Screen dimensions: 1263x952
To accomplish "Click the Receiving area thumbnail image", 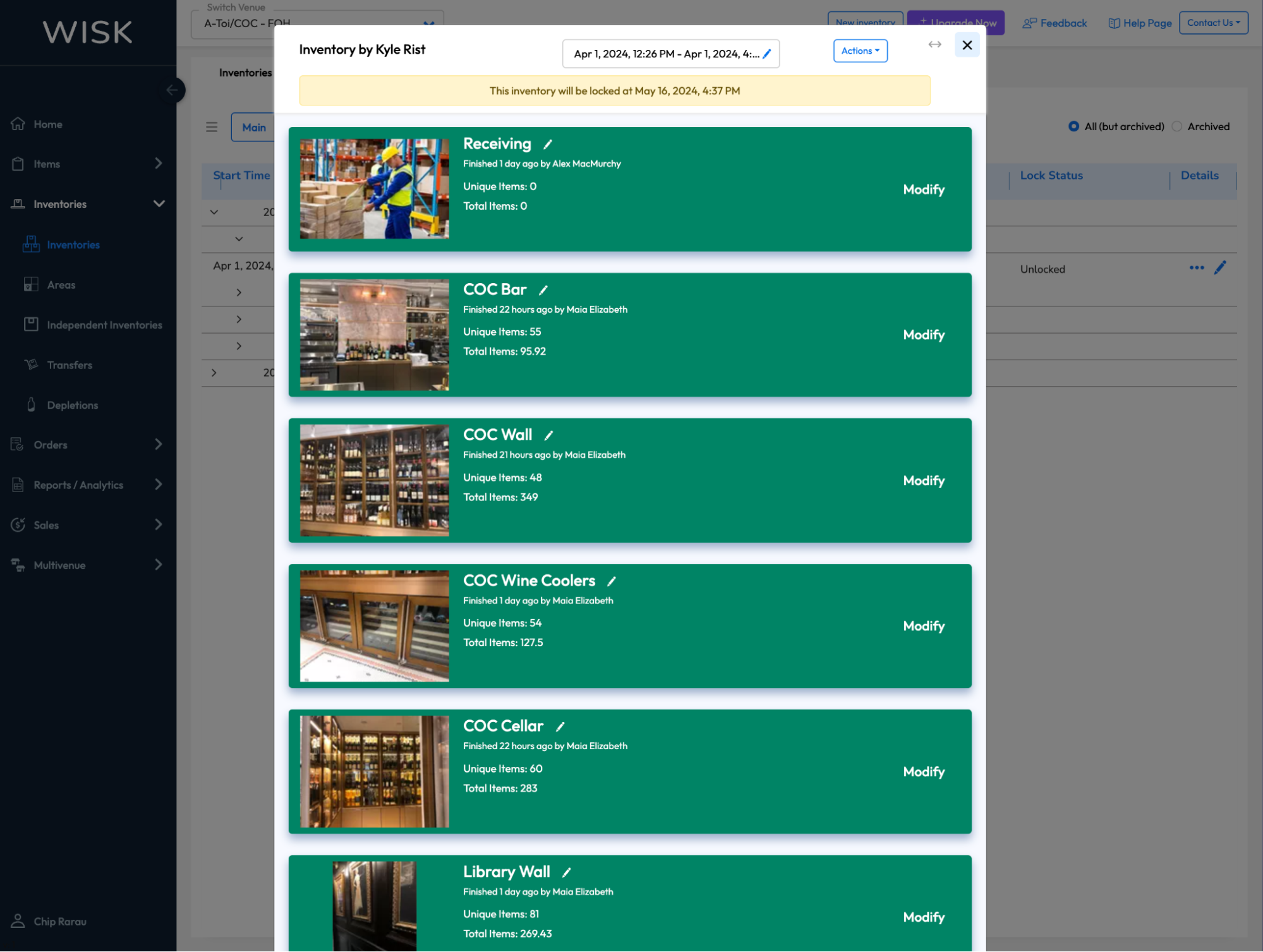I will [373, 188].
